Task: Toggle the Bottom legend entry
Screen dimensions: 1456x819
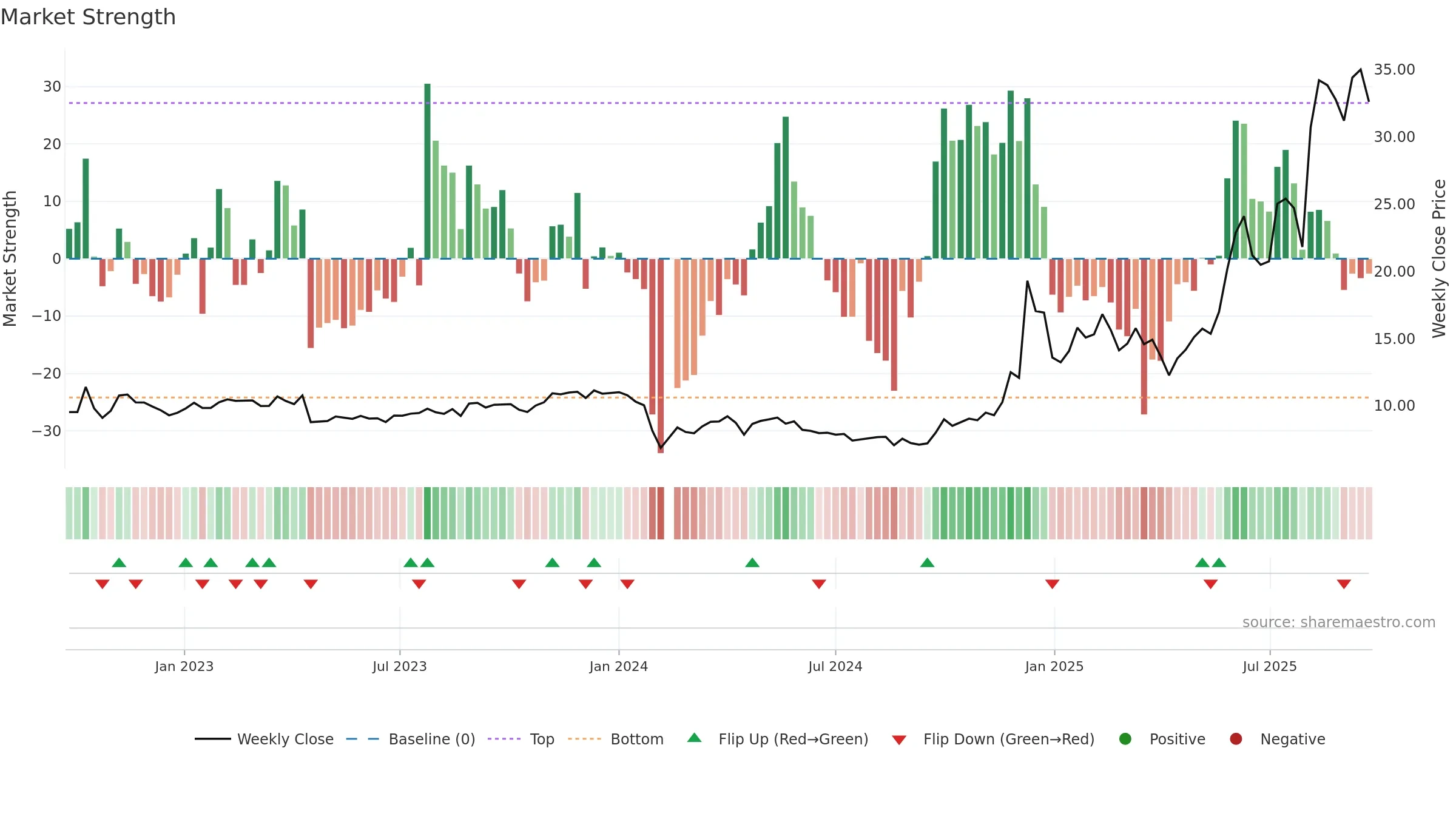Action: click(x=616, y=739)
